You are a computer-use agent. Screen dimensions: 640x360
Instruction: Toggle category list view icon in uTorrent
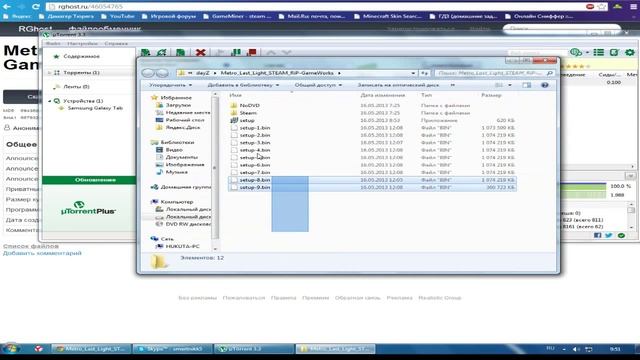pos(599,52)
